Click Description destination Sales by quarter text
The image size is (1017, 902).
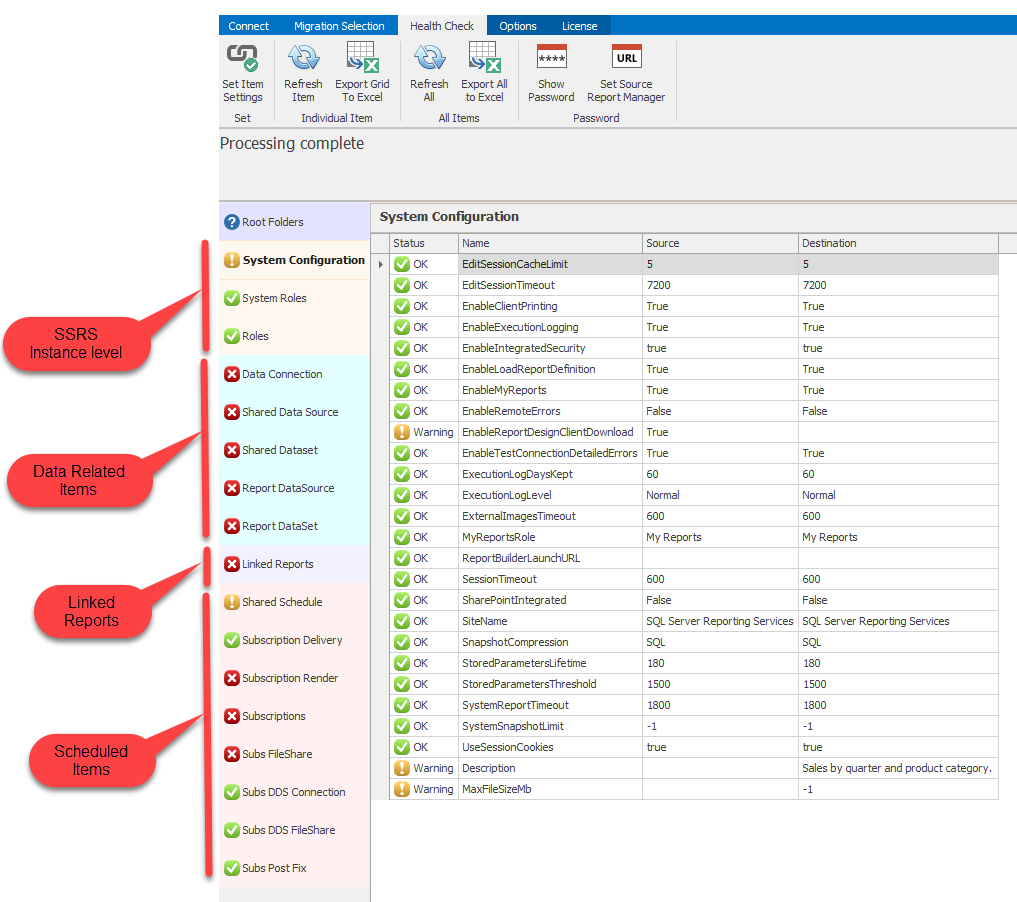point(896,768)
